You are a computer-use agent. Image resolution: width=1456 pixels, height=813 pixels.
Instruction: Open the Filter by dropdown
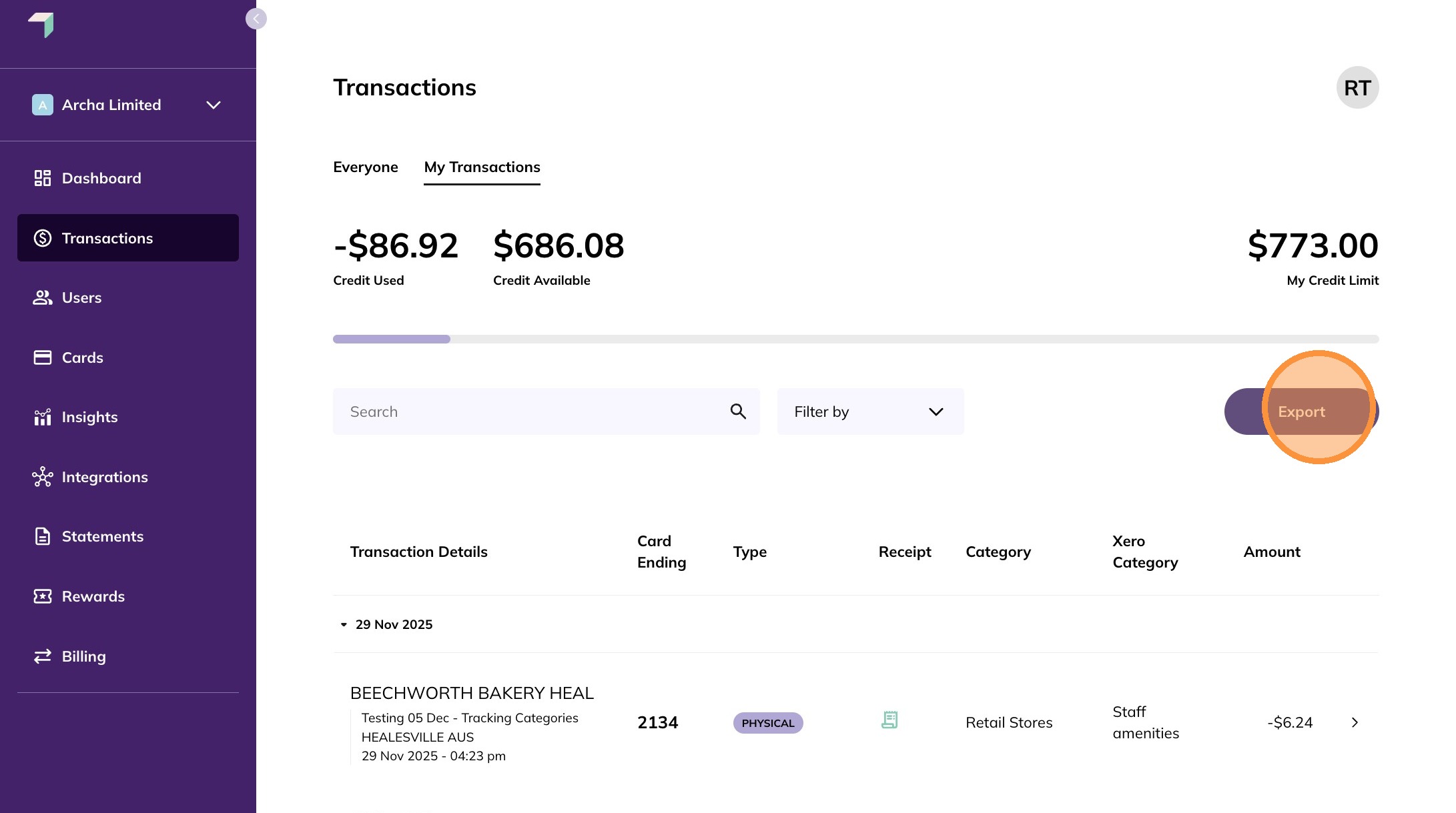870,412
